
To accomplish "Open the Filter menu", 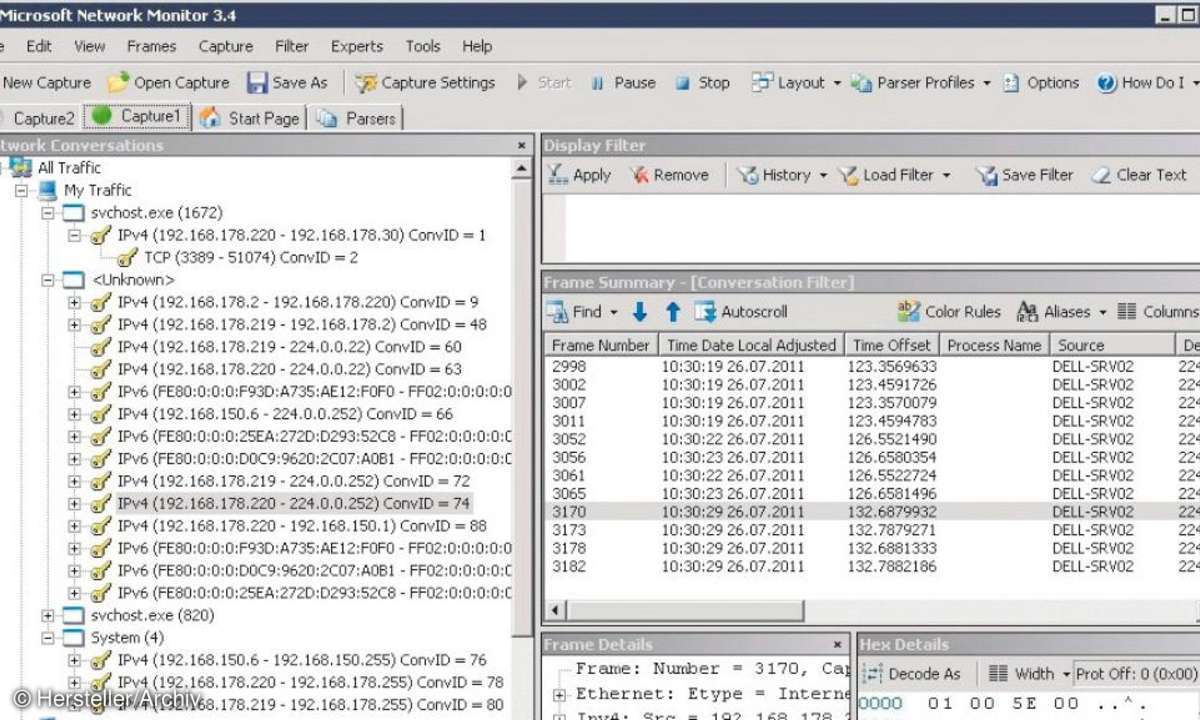I will coord(292,46).
